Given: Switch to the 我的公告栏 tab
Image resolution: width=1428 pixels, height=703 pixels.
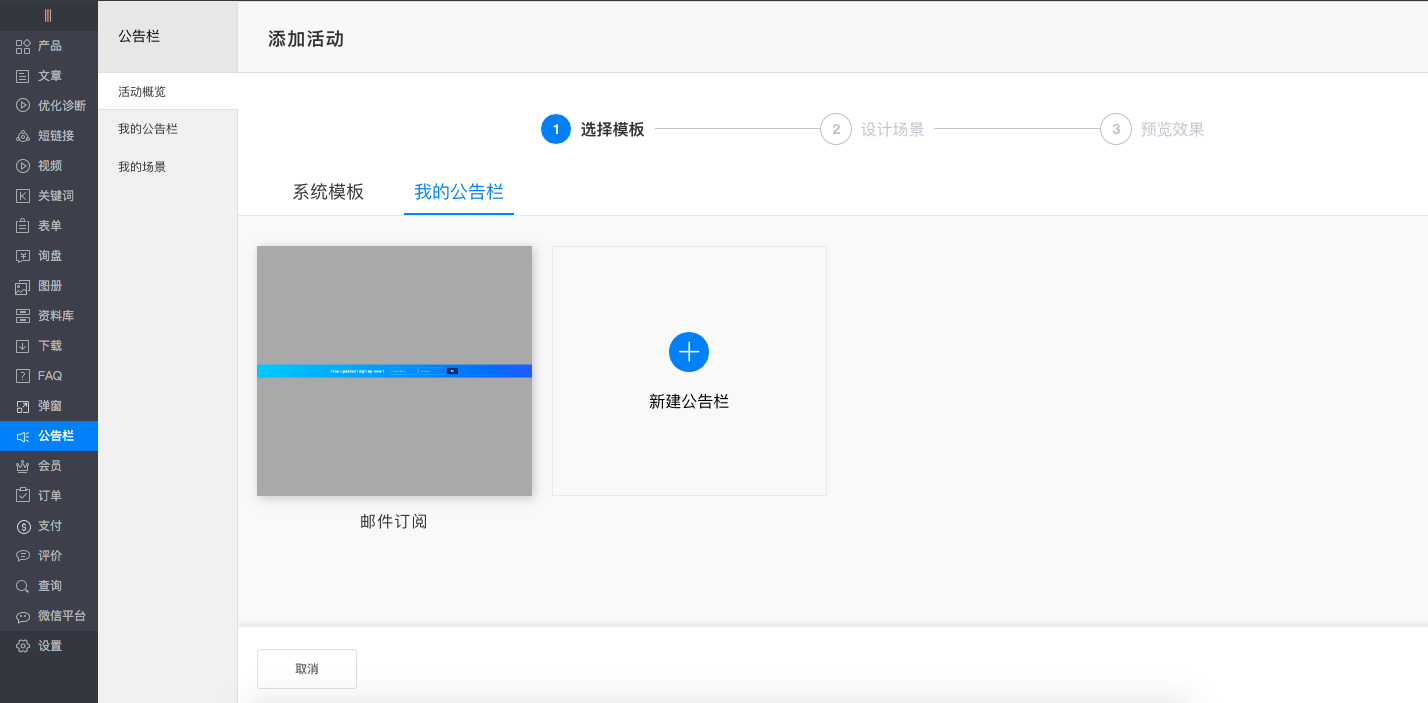Looking at the screenshot, I should [458, 192].
